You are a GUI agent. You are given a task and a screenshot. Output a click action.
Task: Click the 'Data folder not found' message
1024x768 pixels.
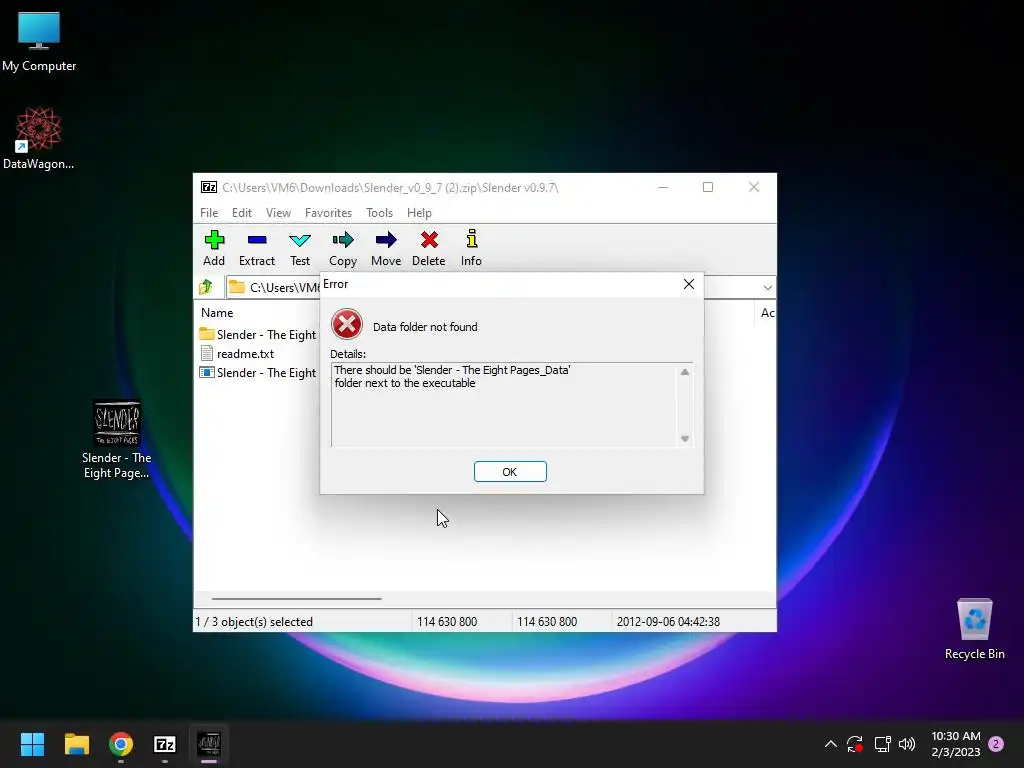coord(425,327)
